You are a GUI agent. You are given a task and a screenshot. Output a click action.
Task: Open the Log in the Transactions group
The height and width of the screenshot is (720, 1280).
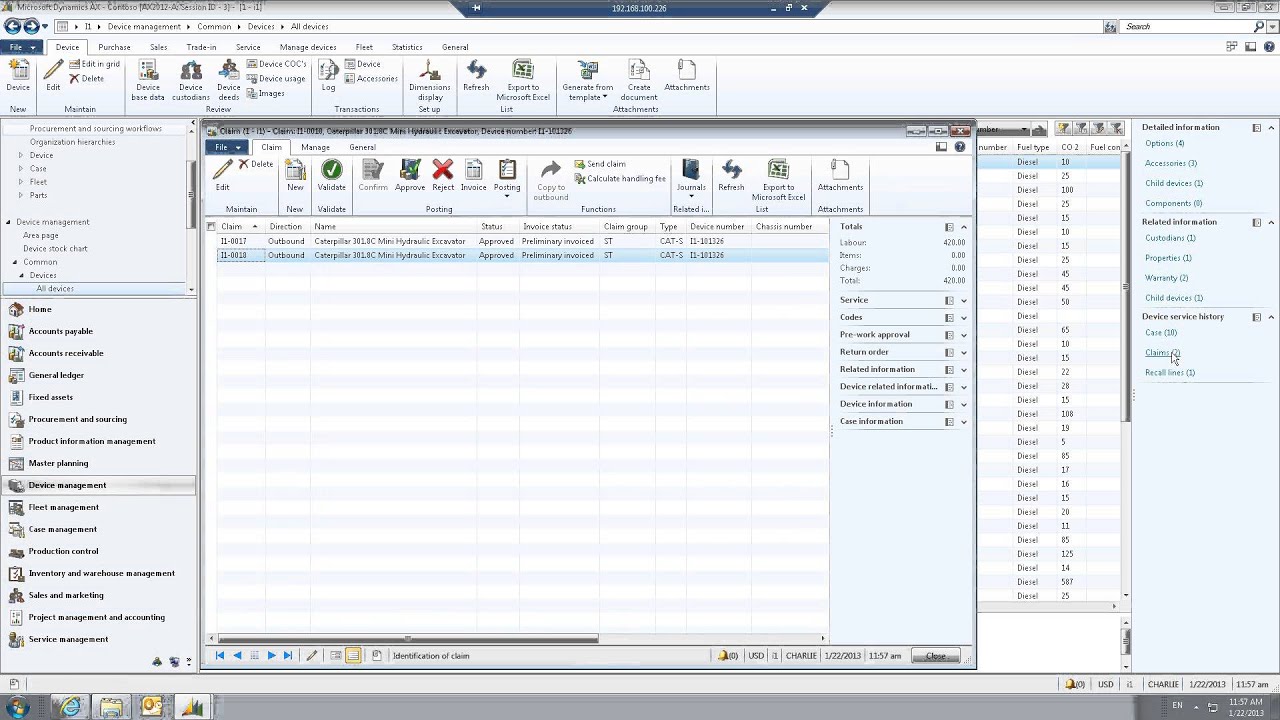click(x=328, y=76)
